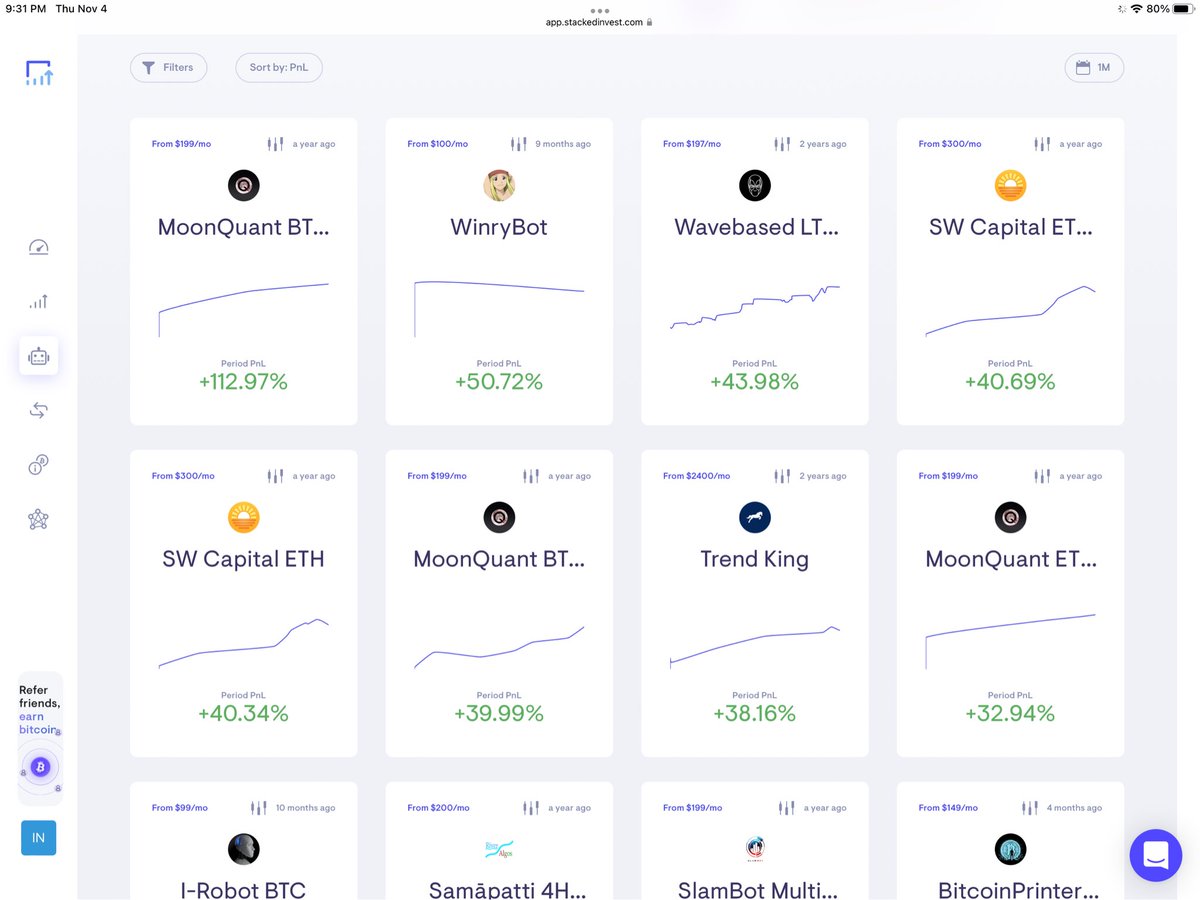
Task: Open the 1M time period selector
Action: pyautogui.click(x=1094, y=67)
